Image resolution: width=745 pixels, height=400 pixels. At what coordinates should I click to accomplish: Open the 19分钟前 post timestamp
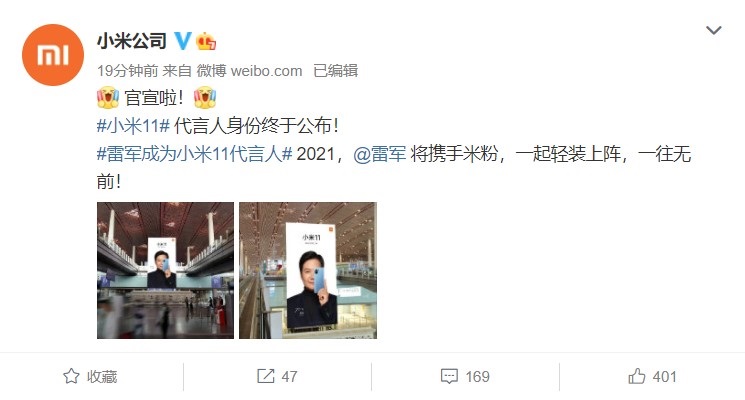127,71
